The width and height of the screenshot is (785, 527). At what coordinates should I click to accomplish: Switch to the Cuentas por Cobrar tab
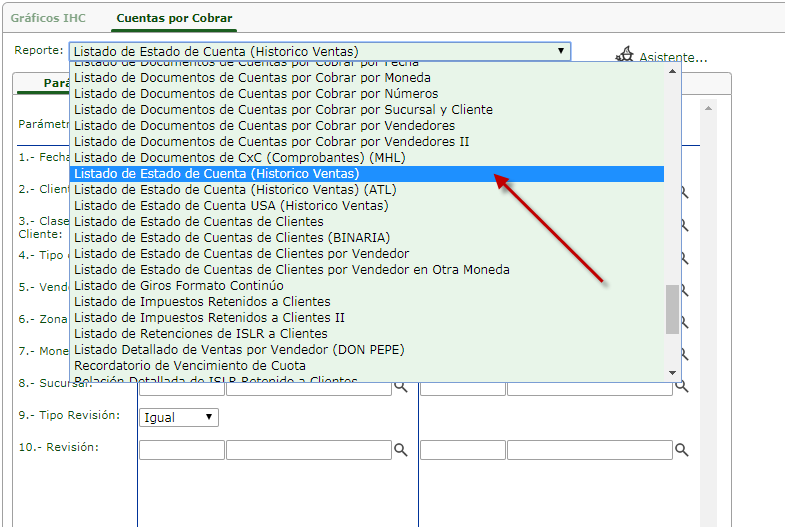pos(174,18)
